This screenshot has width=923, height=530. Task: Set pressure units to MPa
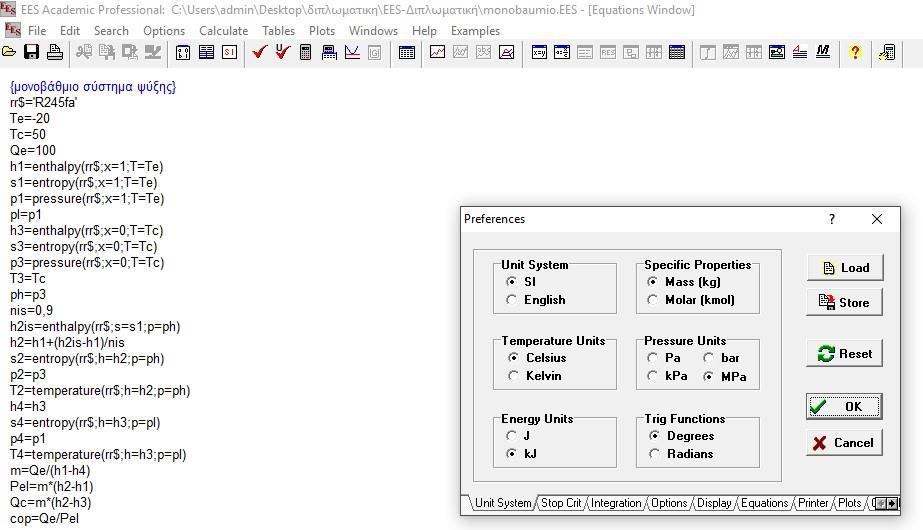tap(725, 376)
